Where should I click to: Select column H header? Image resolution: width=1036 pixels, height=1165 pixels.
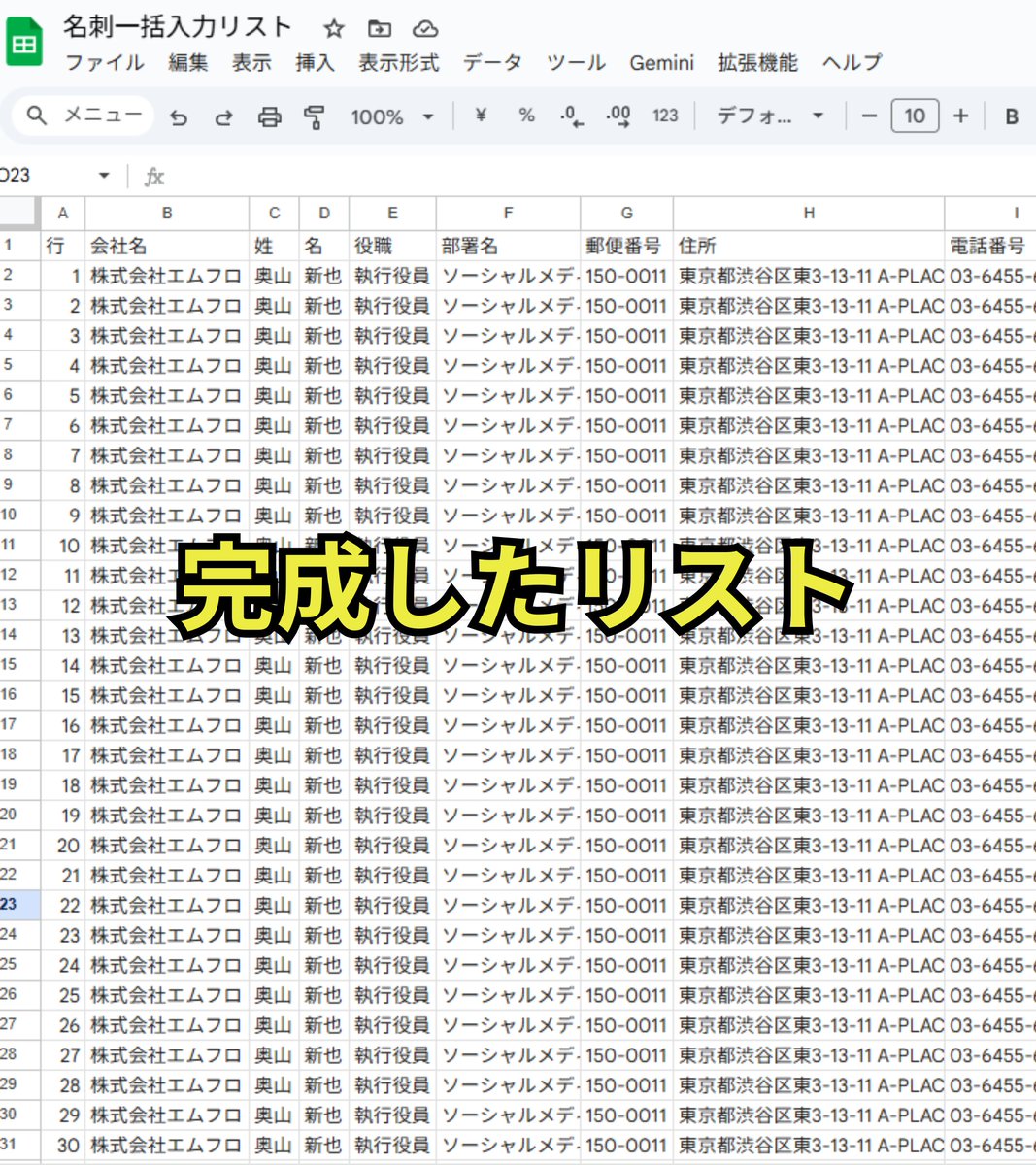point(809,213)
